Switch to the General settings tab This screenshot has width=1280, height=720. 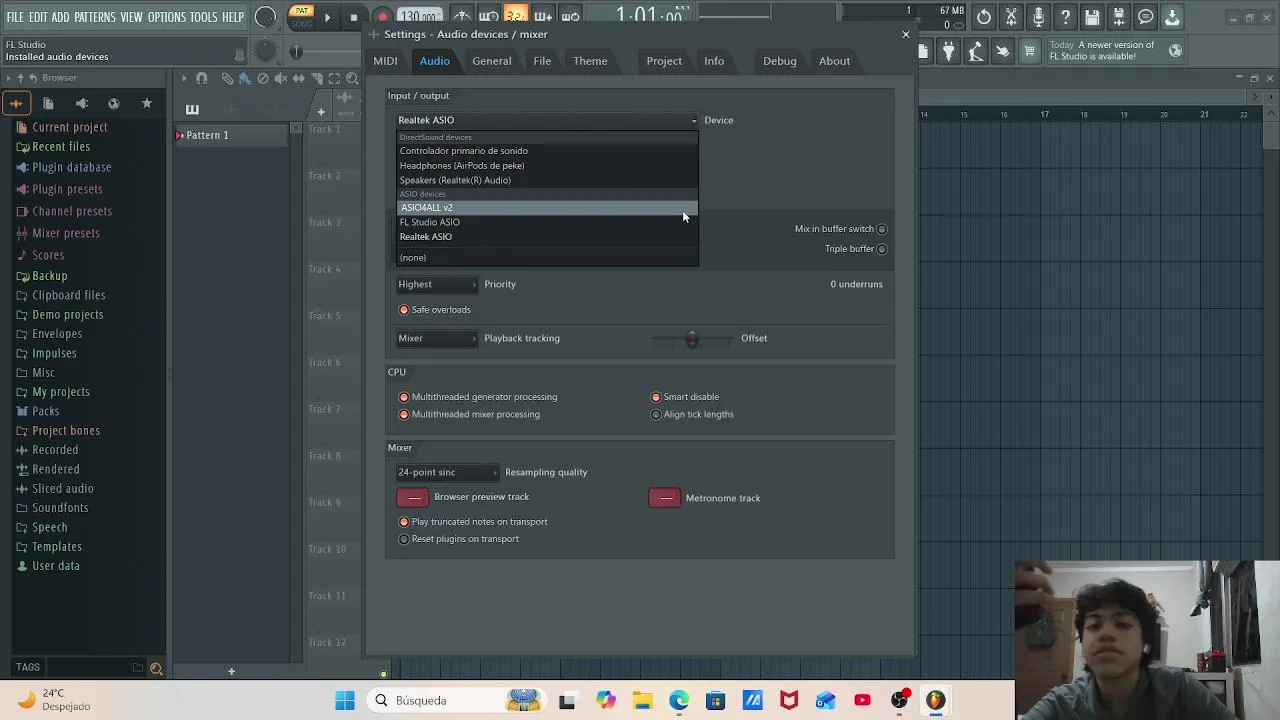[x=492, y=61]
